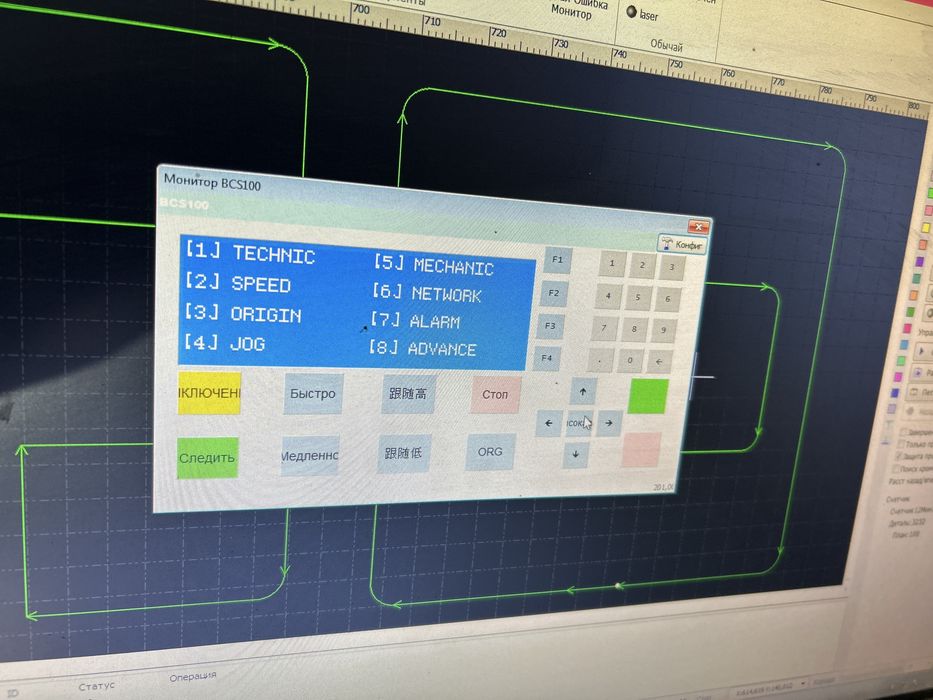Click keypad digit 9

point(663,330)
